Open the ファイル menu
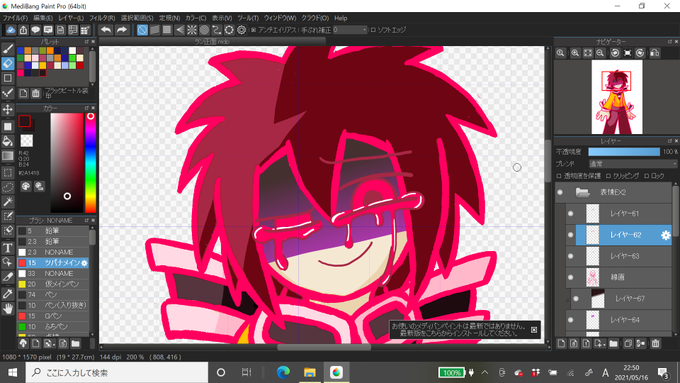Viewport: 680px width, 383px height. tap(15, 18)
